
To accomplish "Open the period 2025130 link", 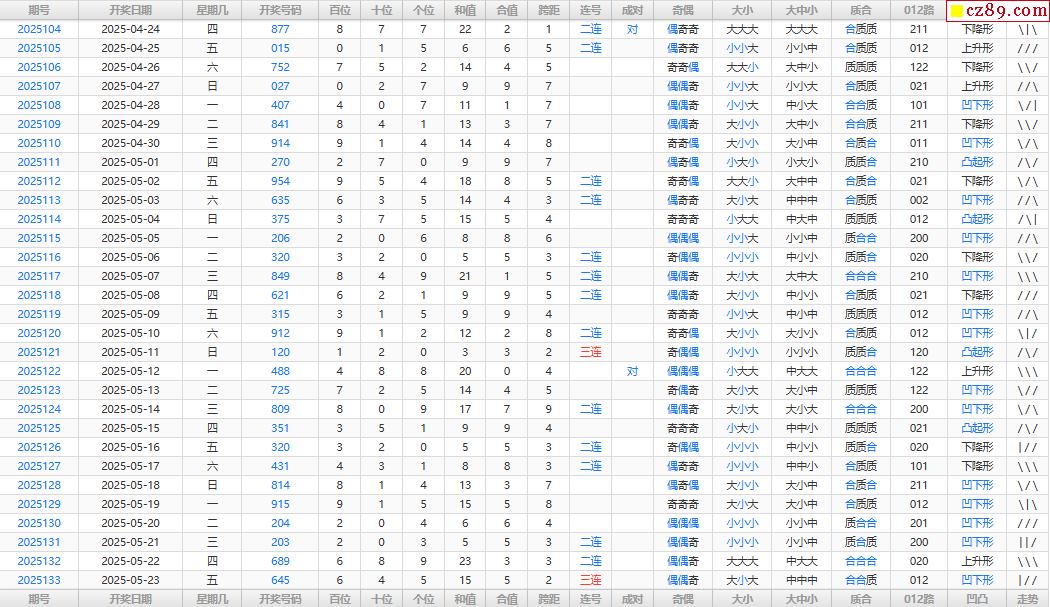I will click(x=39, y=523).
